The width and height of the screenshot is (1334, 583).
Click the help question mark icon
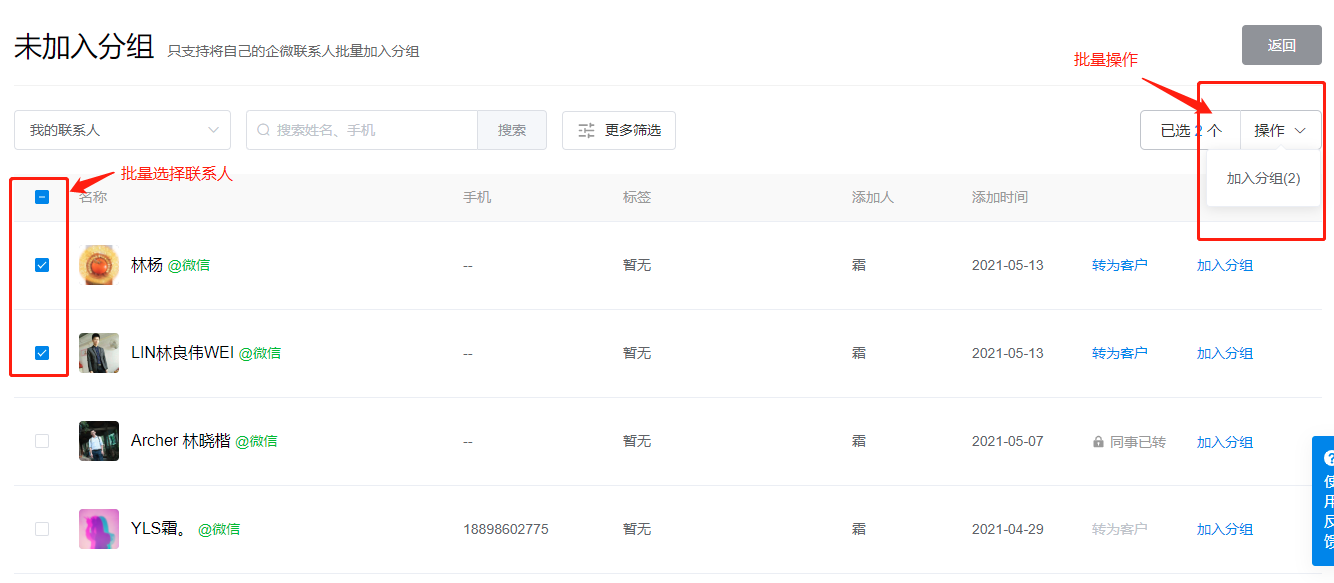click(x=1328, y=458)
